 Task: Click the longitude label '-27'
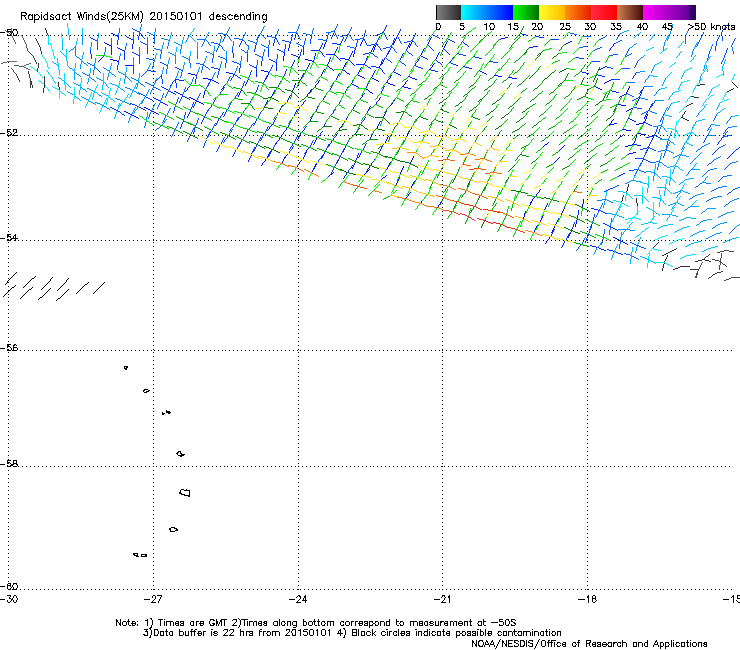click(x=153, y=599)
